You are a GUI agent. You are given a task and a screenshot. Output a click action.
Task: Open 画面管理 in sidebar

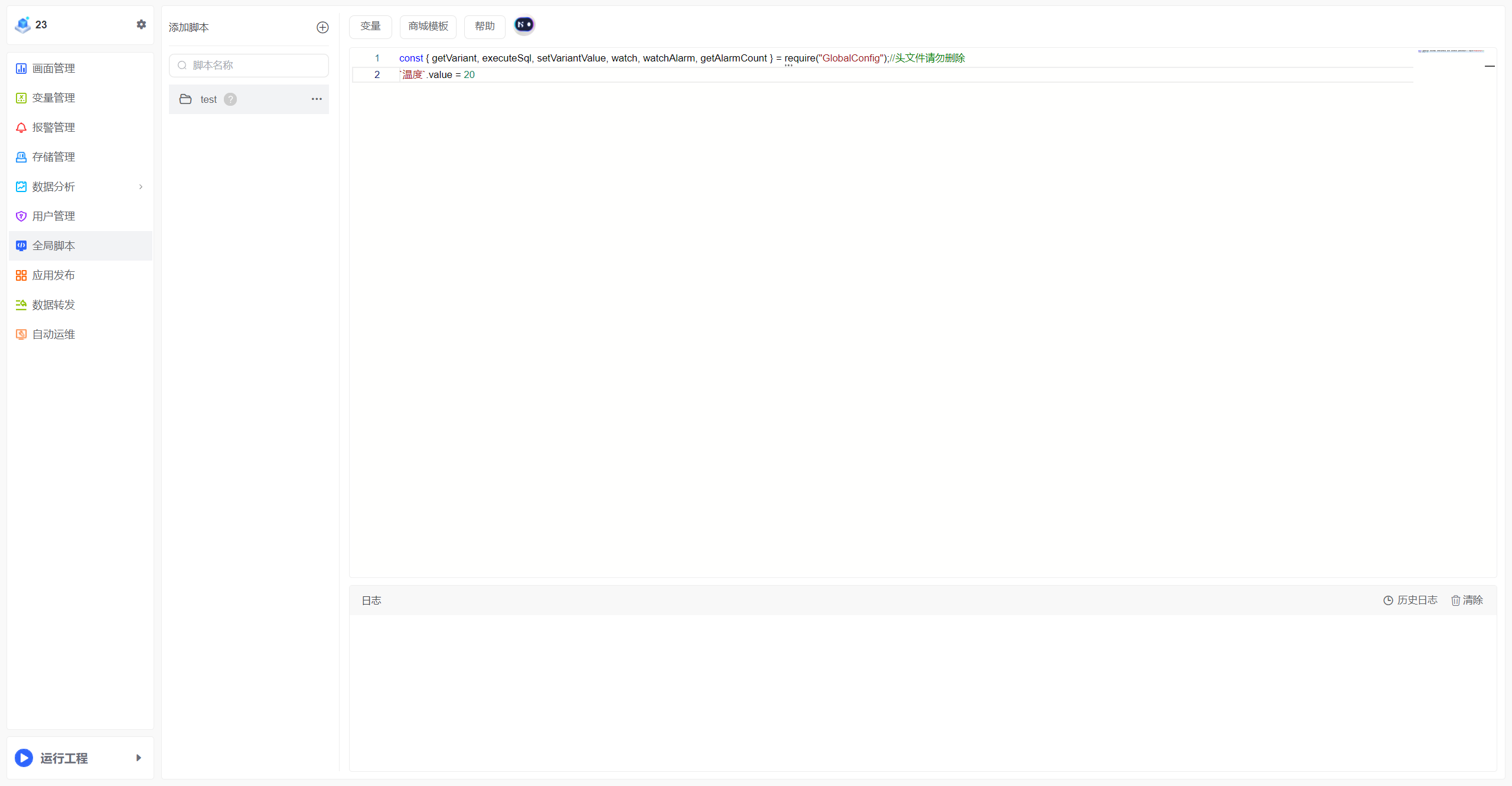pos(53,69)
